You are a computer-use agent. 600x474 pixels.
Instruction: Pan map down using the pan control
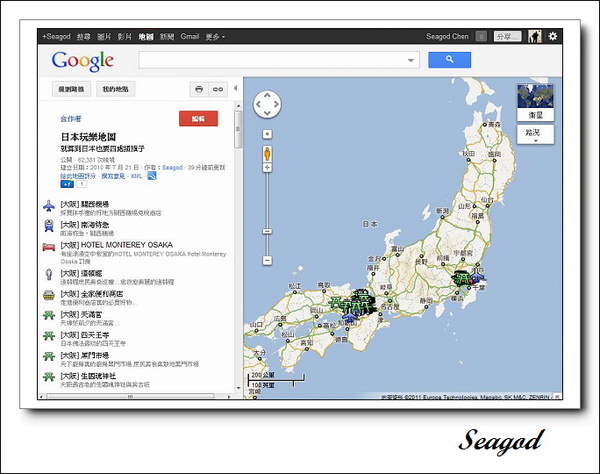(x=267, y=113)
